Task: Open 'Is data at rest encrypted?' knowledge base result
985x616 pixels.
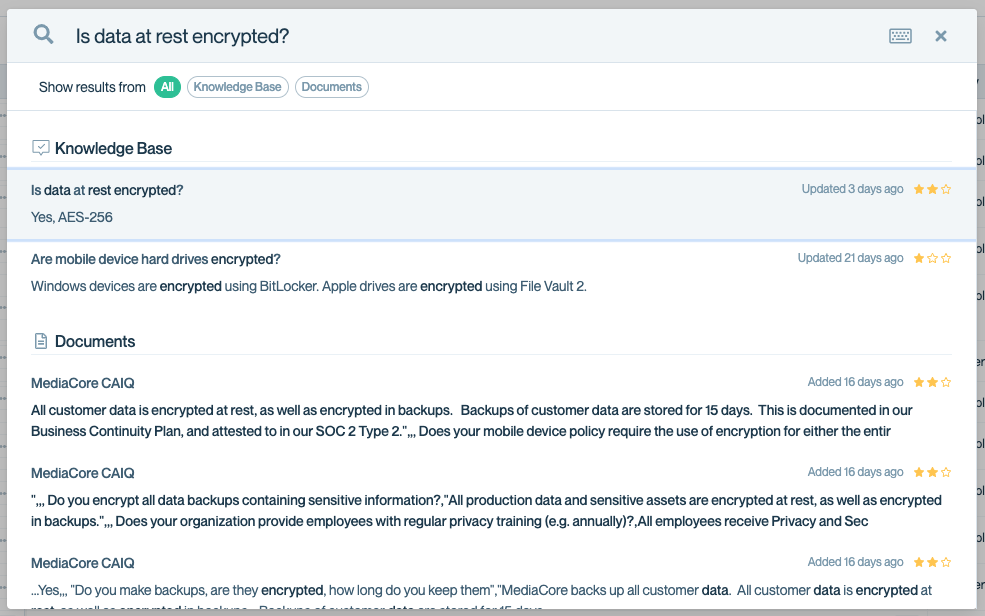Action: point(107,190)
